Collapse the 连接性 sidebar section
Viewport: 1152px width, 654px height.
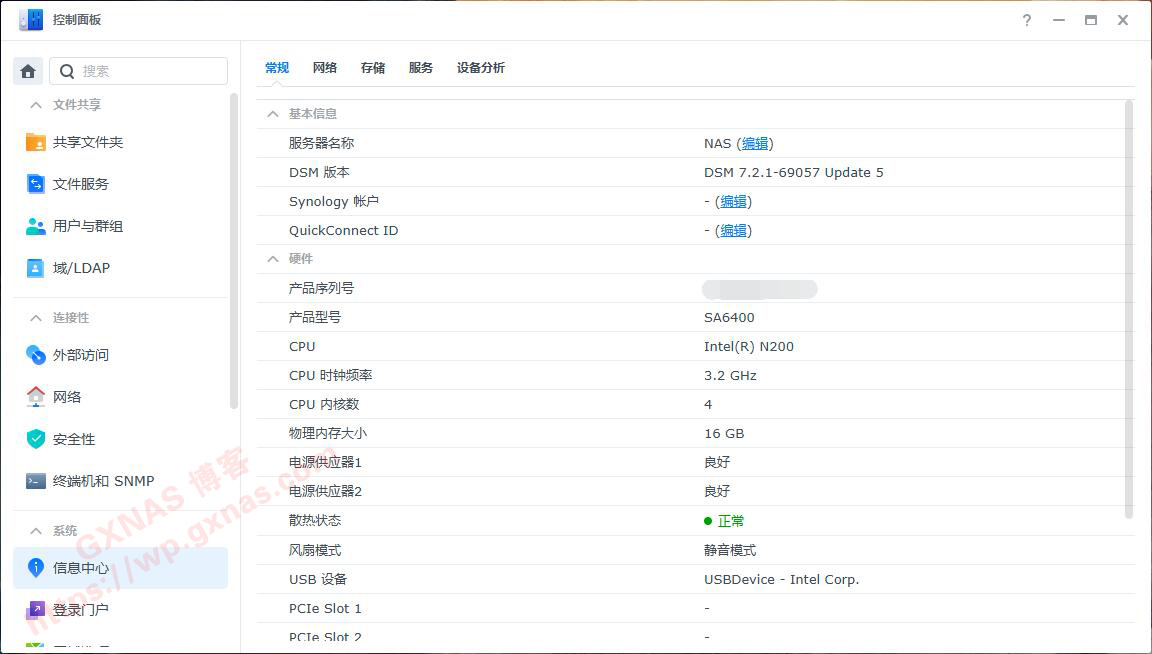pyautogui.click(x=36, y=318)
